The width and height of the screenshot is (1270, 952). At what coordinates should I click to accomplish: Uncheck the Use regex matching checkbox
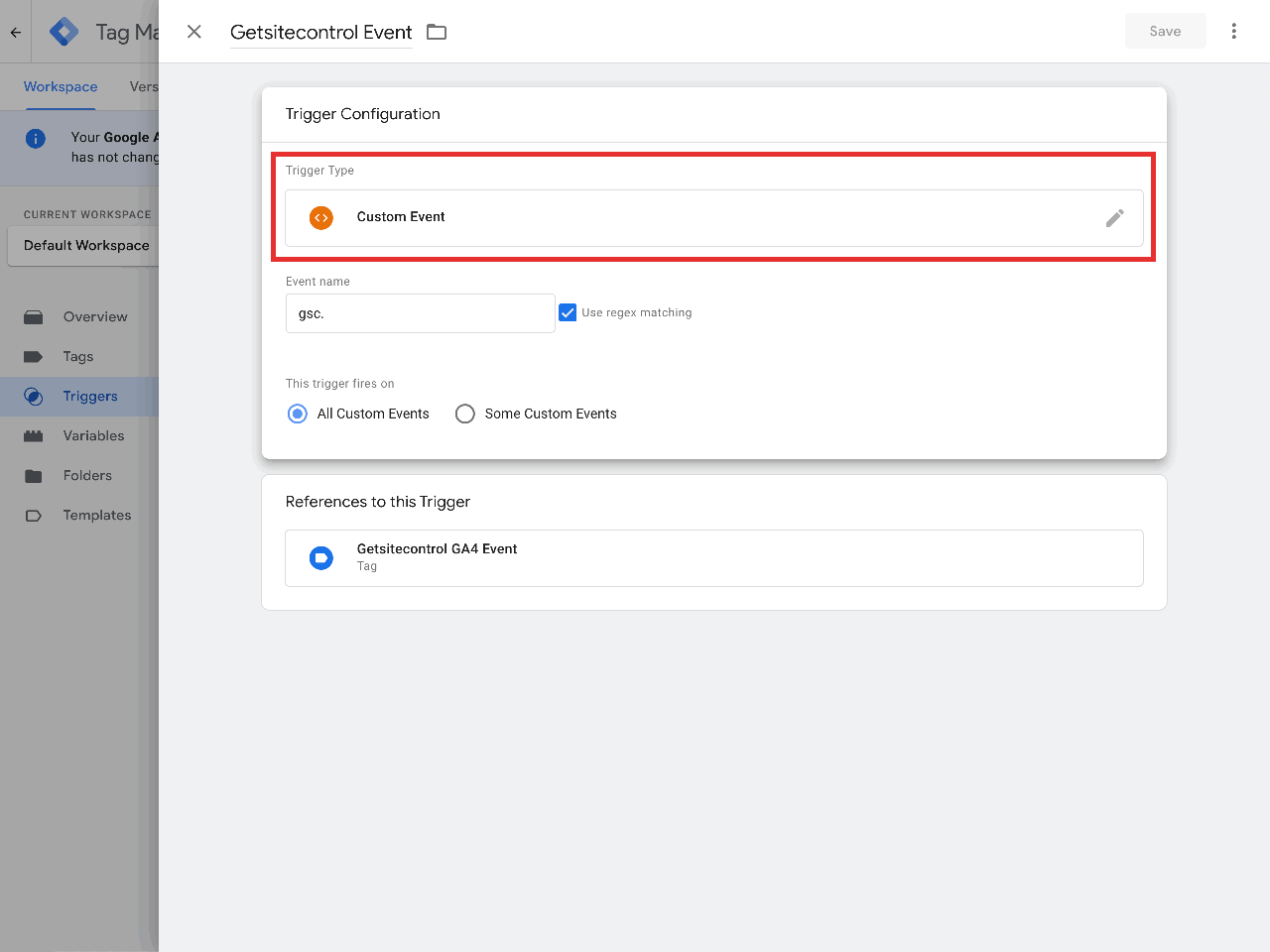(568, 311)
